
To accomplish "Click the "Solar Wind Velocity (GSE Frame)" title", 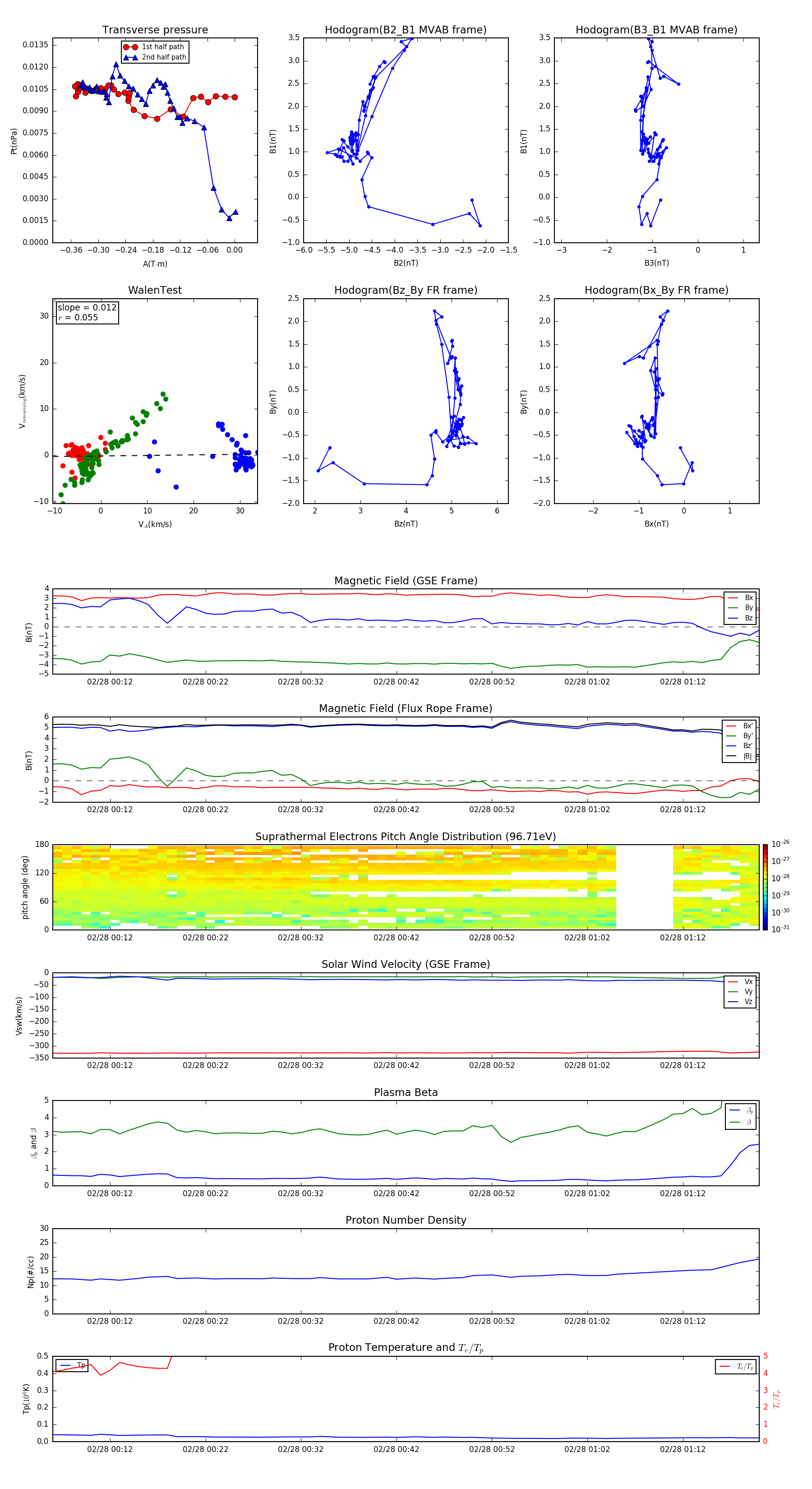I will pos(406,965).
